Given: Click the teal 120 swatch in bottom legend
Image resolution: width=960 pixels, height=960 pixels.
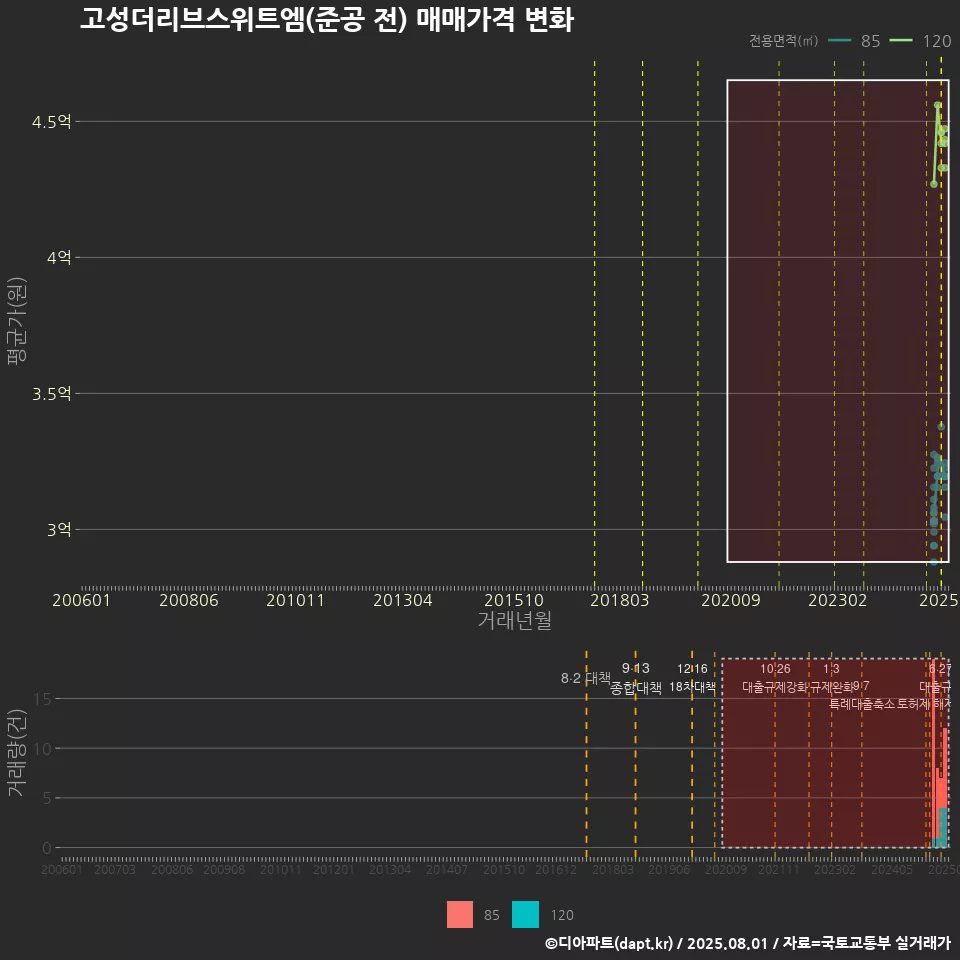Looking at the screenshot, I should [525, 915].
